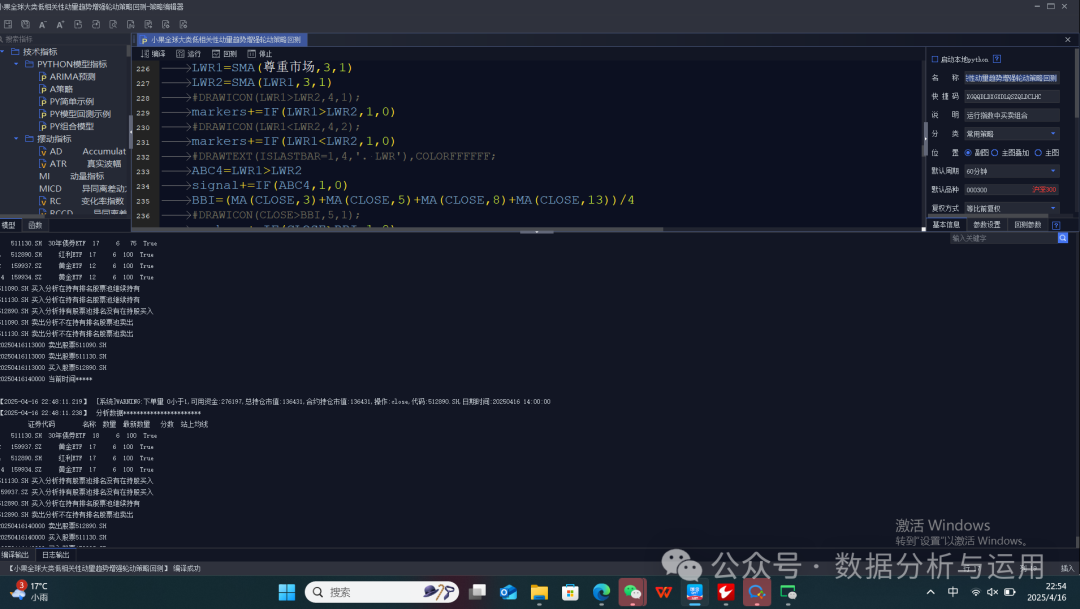
Task: Open WPS Office from taskbar
Action: pyautogui.click(x=663, y=592)
